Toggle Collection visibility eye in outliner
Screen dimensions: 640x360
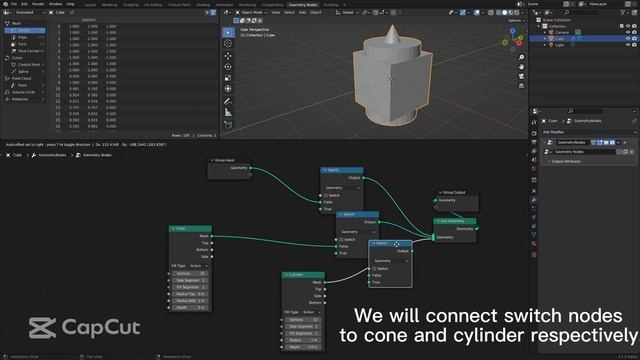coord(628,26)
